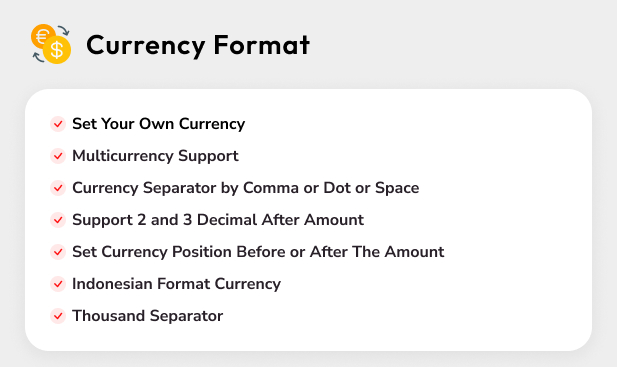Select Support 2 and 3 Decimal After Amount
This screenshot has height=367, width=617.
[x=218, y=220]
